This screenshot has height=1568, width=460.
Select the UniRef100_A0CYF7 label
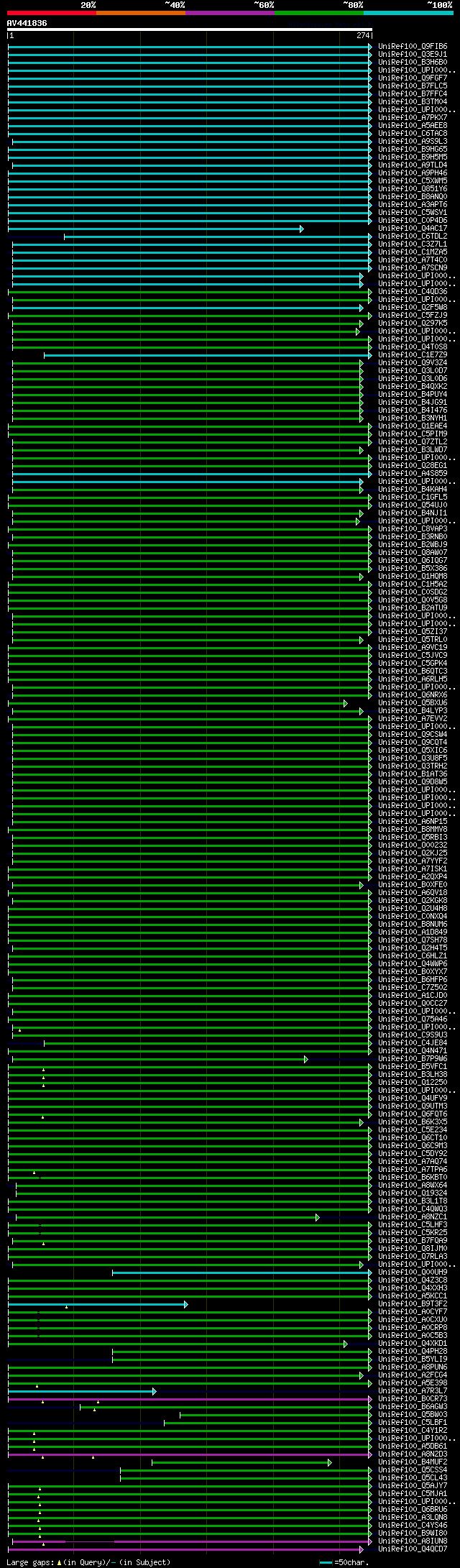click(x=413, y=1312)
